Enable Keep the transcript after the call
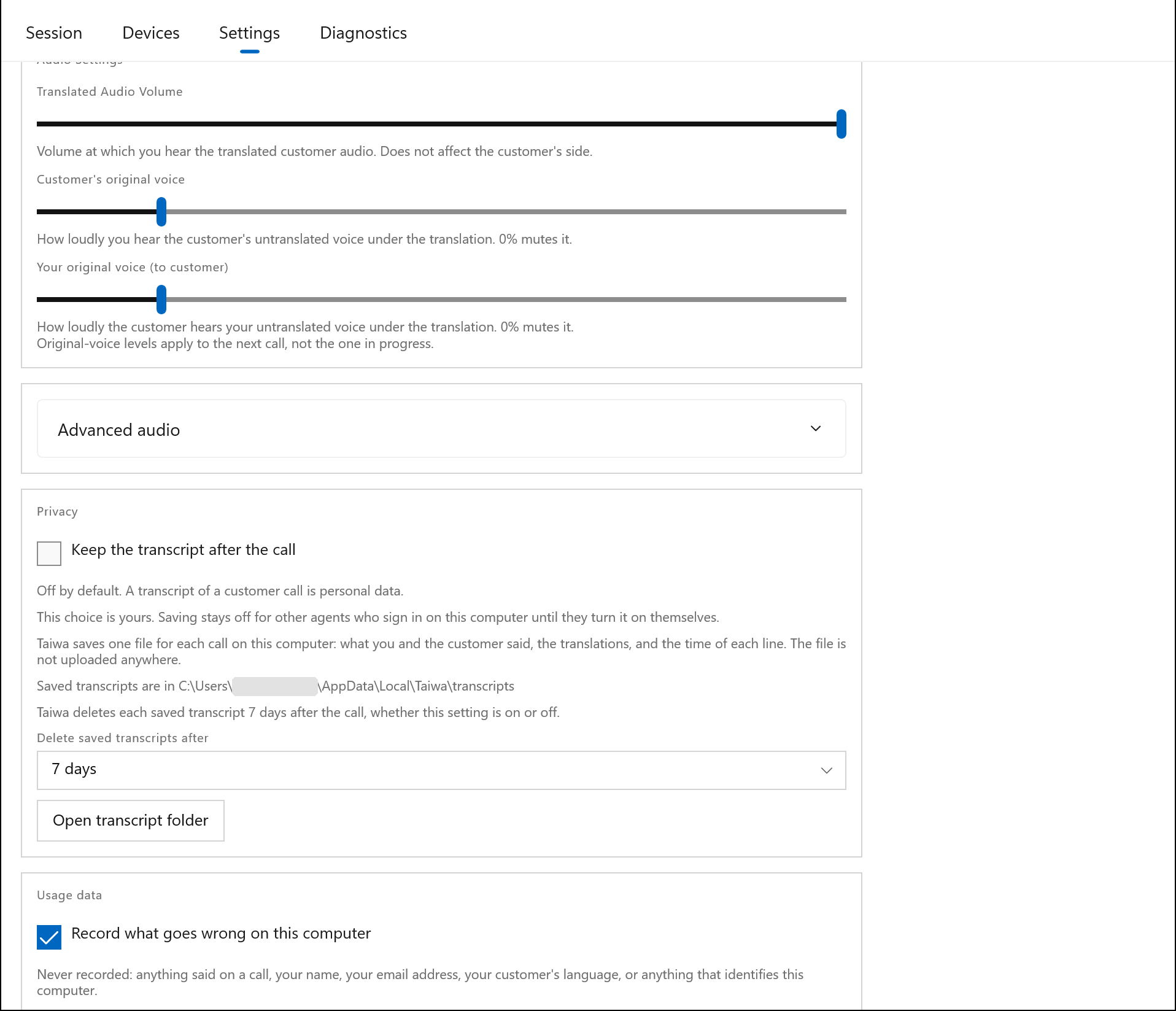 coord(49,553)
